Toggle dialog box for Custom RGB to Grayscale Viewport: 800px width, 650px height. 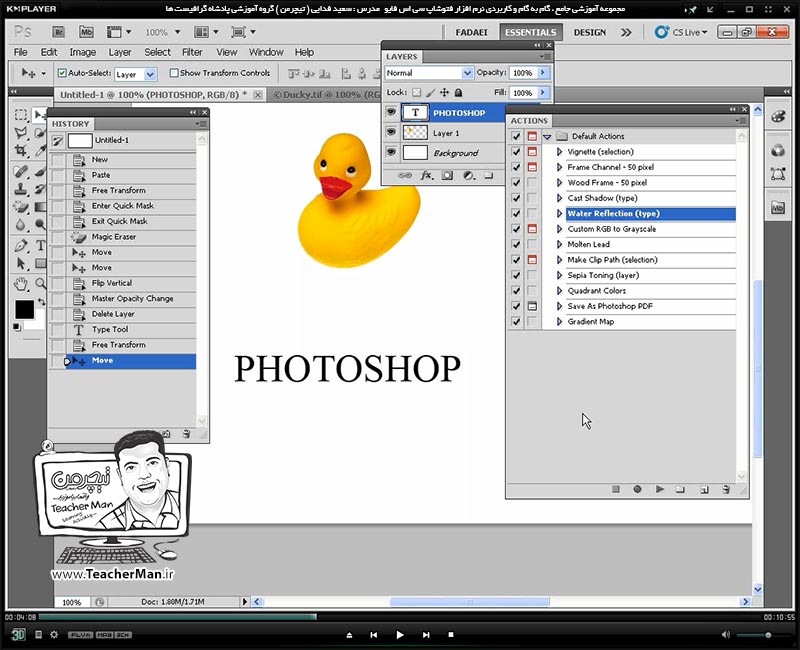tap(532, 229)
